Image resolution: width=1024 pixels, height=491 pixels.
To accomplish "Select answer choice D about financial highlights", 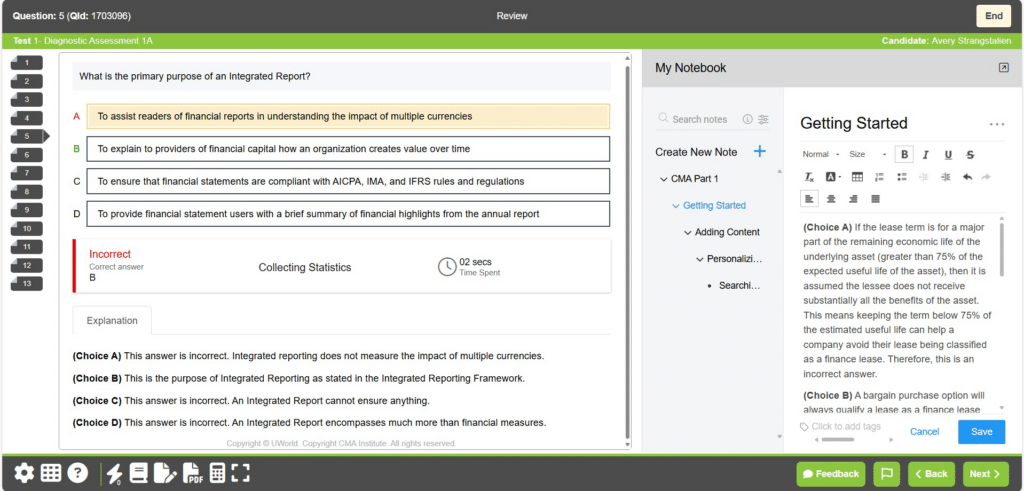I will pyautogui.click(x=348, y=214).
